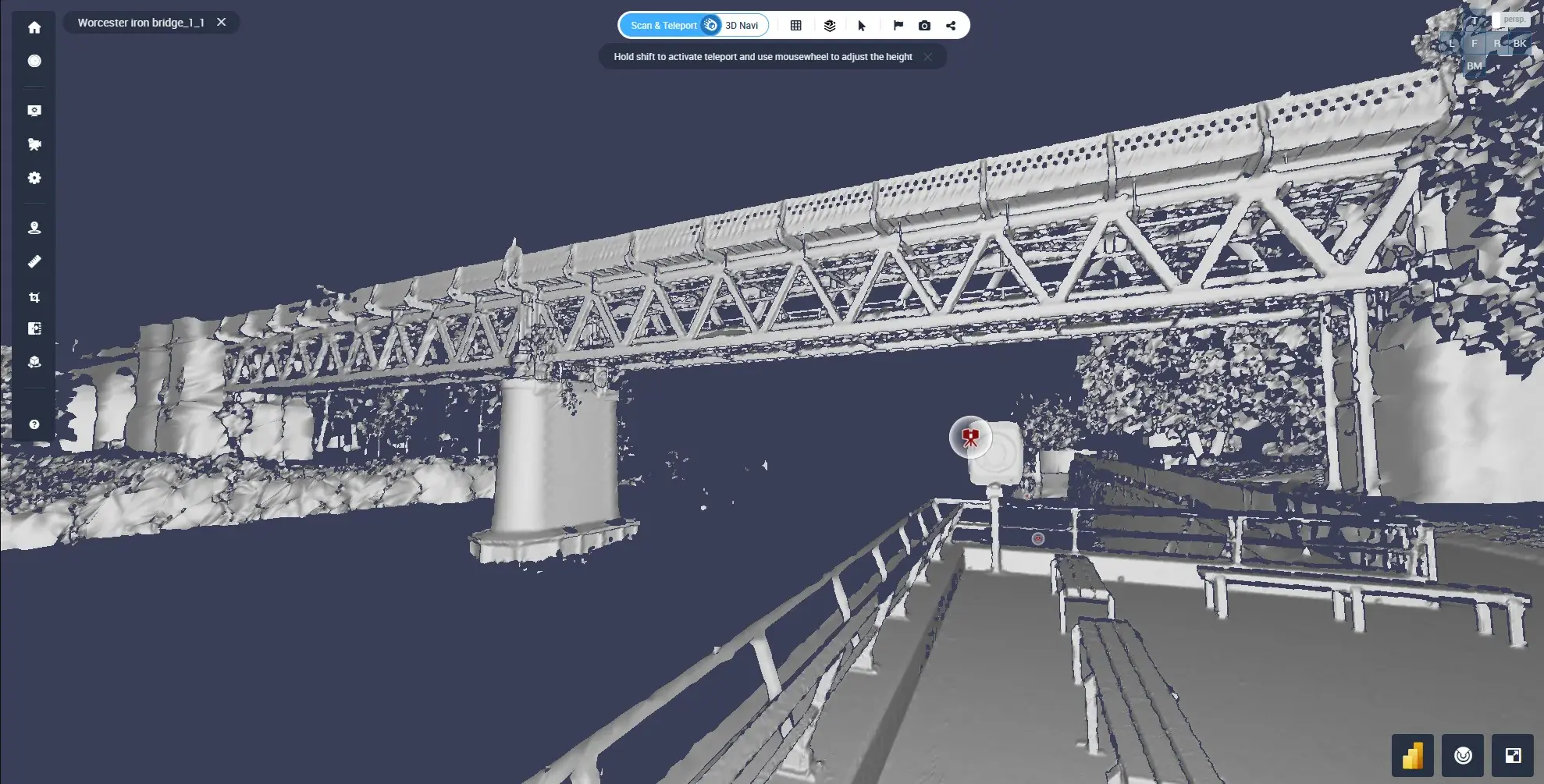
Task: Open the video camera animation tool
Action: tap(34, 144)
